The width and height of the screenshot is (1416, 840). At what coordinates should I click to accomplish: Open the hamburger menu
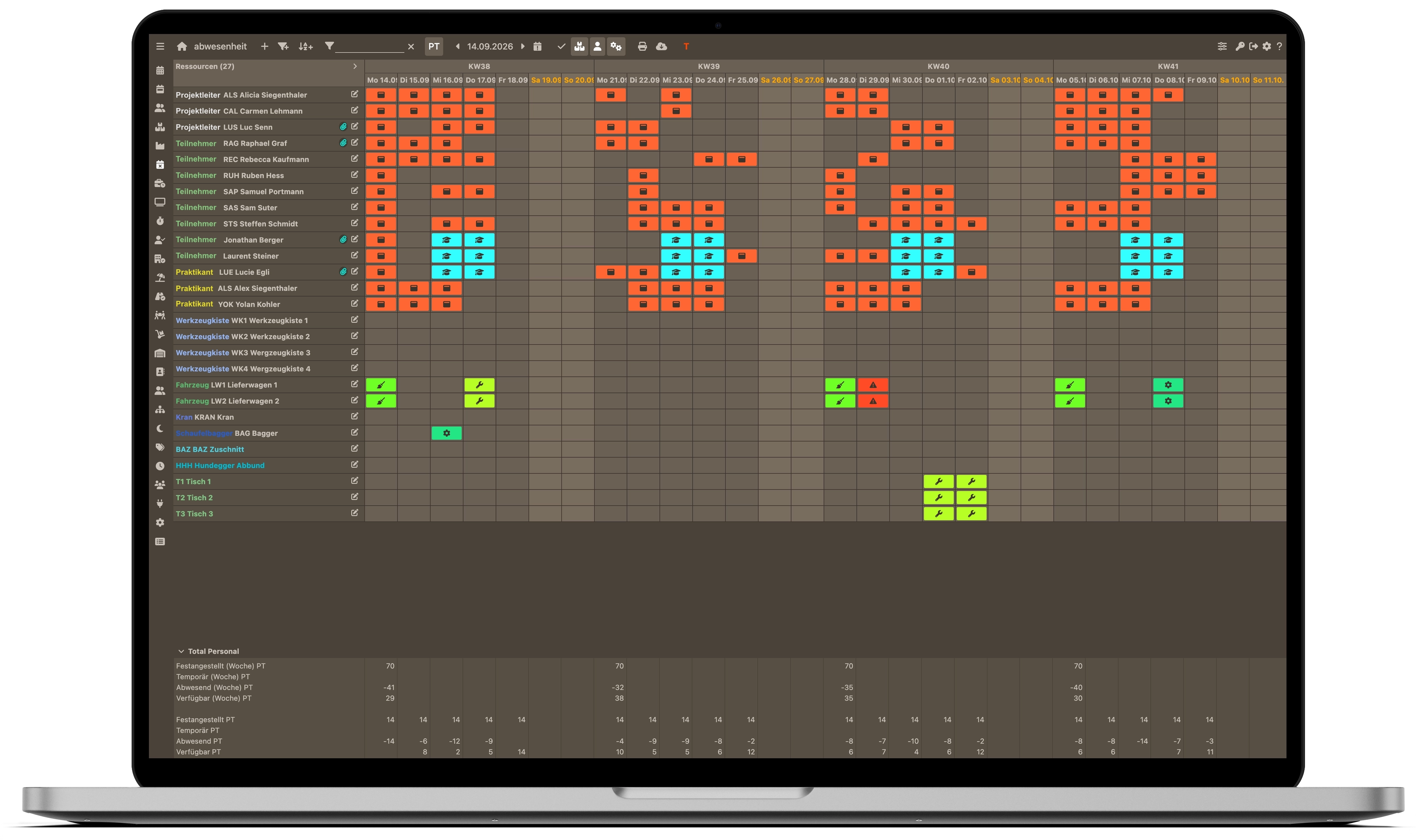tap(160, 46)
